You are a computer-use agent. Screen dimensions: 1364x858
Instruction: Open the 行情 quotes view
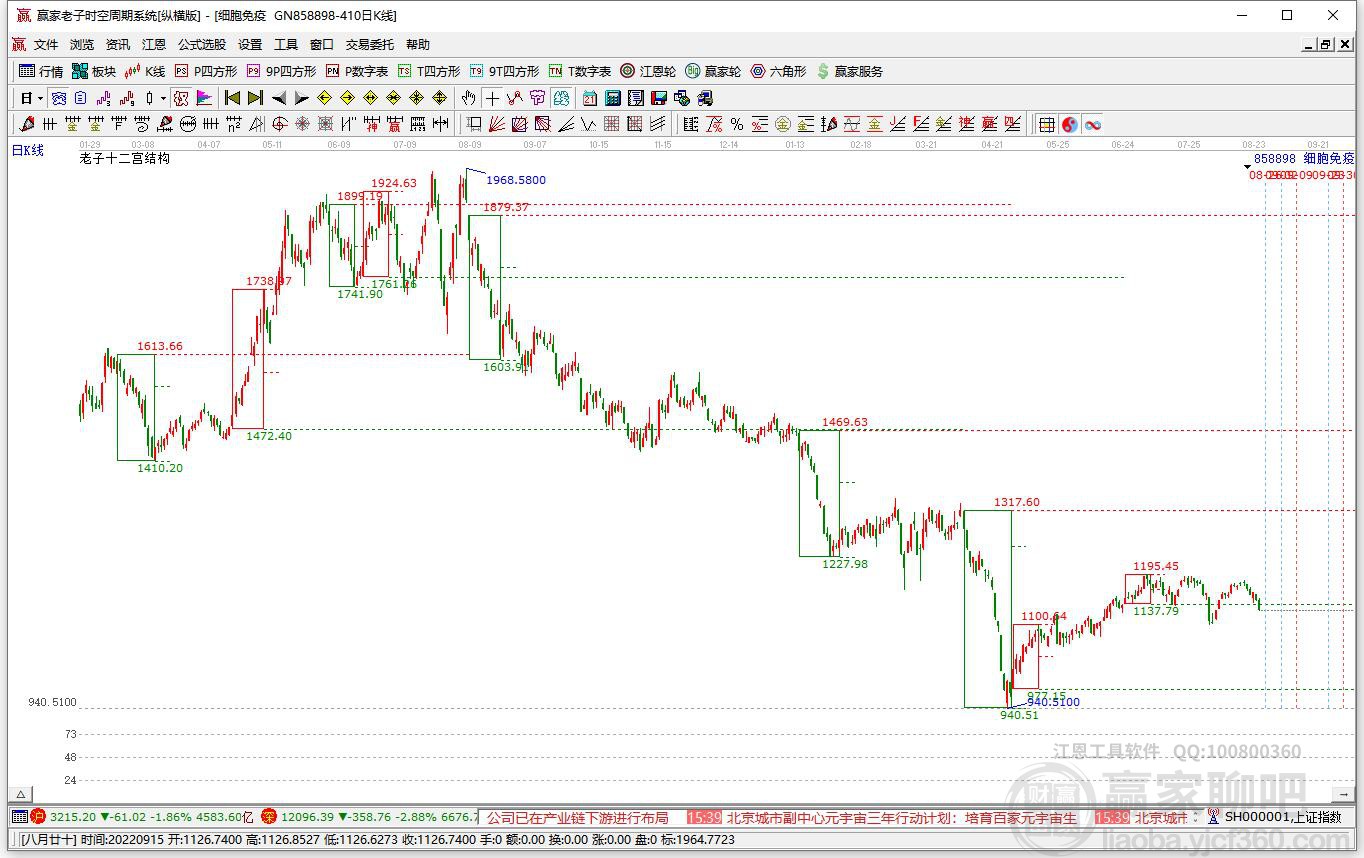tap(40, 71)
